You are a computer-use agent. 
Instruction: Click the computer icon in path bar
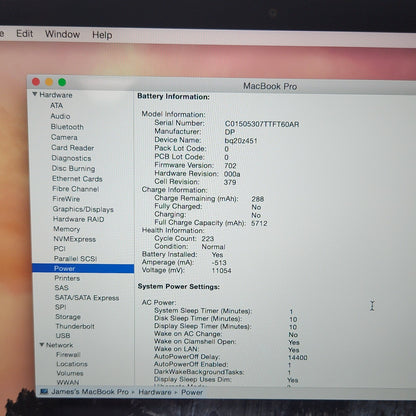click(x=44, y=391)
